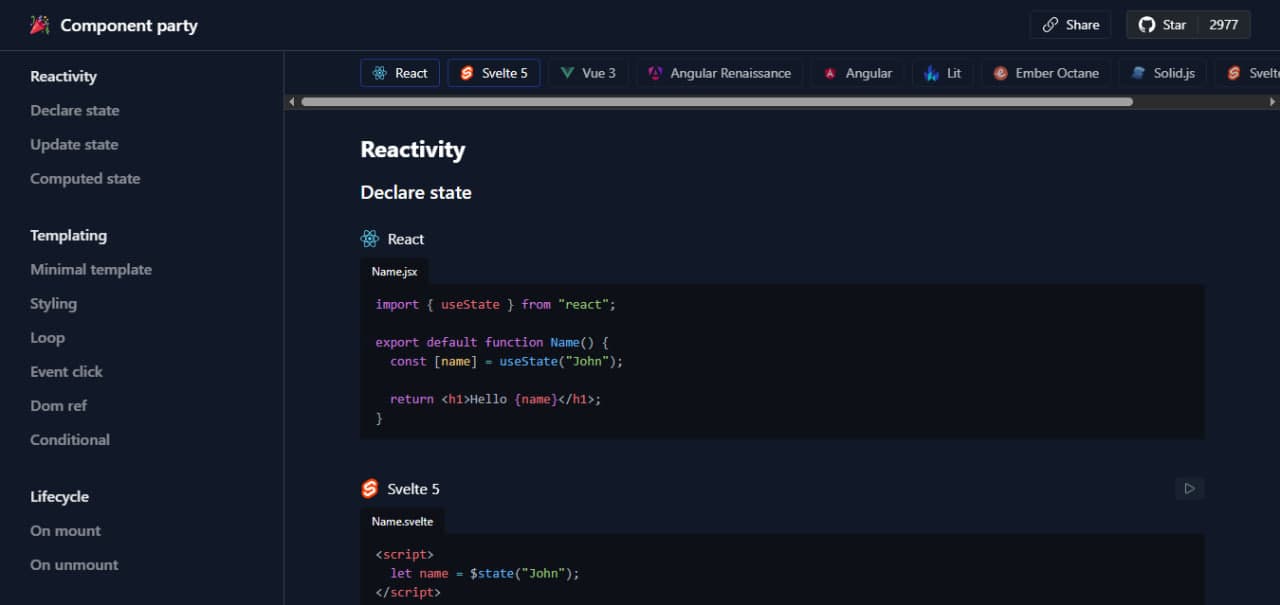Screen dimensions: 1280x605
Task: Select Update state in the sidebar
Action: (x=74, y=144)
